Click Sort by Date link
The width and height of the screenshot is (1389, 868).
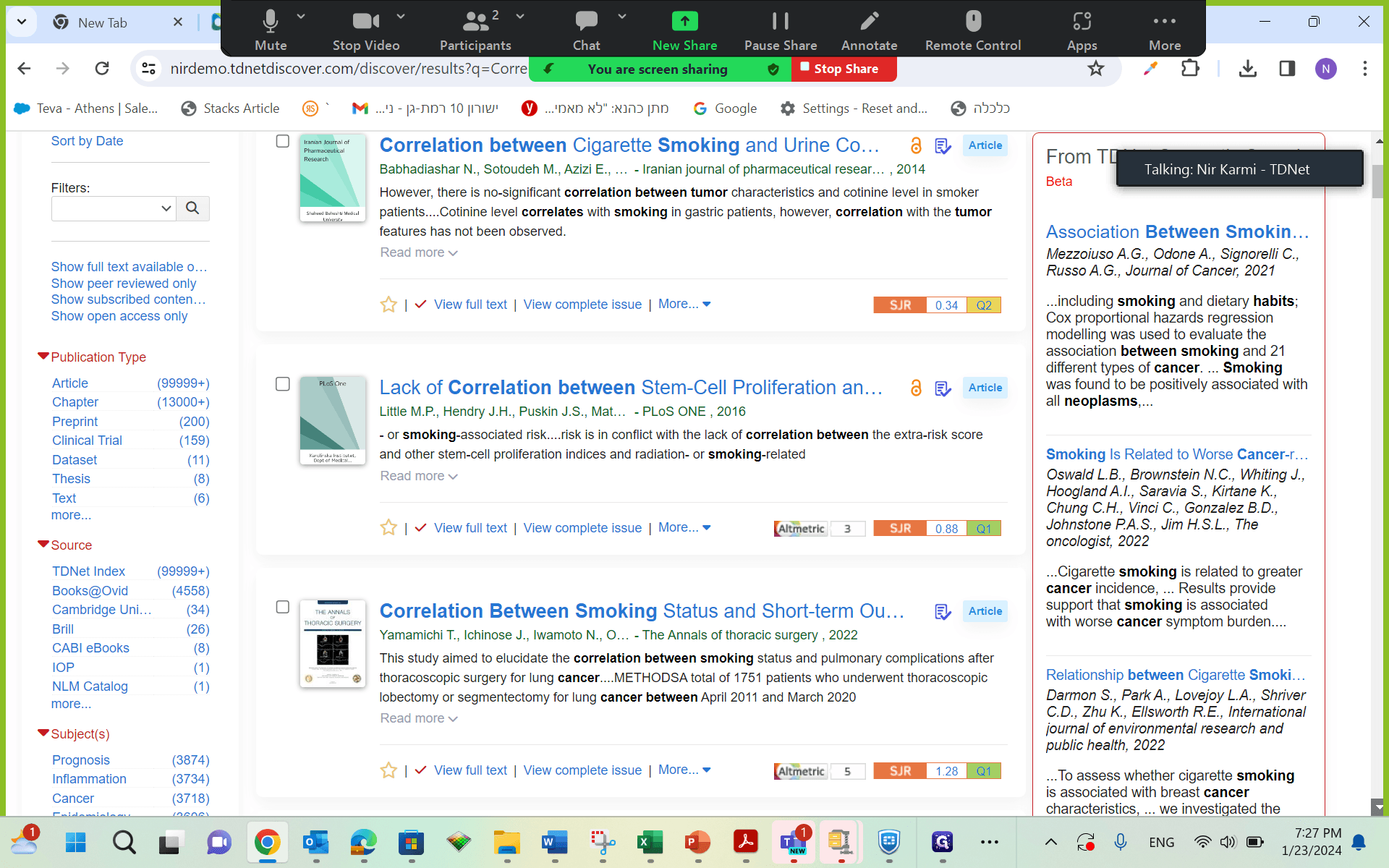(x=87, y=141)
